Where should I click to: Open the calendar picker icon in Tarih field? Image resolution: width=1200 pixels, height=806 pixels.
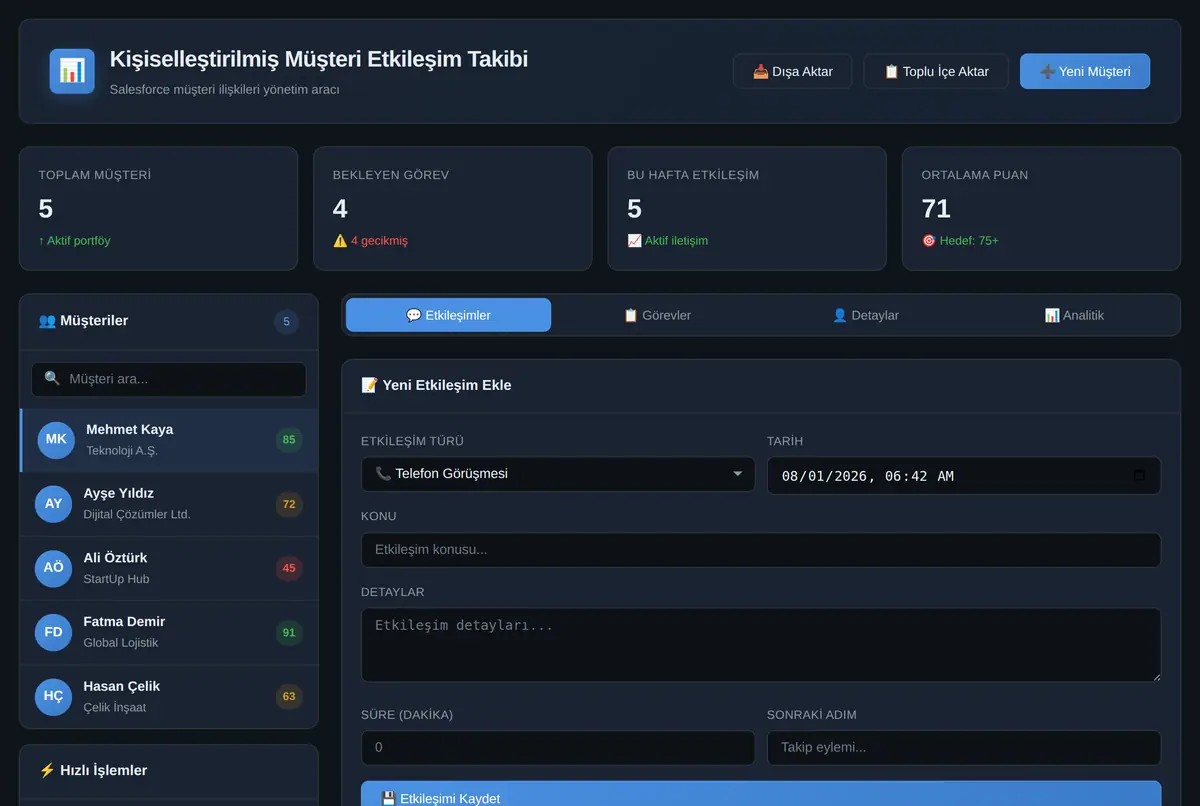1139,476
